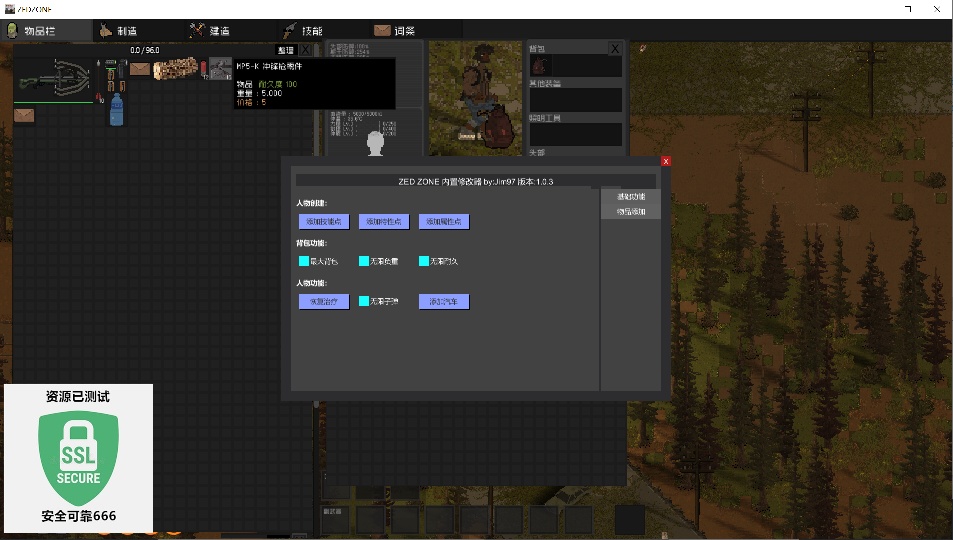Click the HP5-K submachine gun part
Image resolution: width=953 pixels, height=540 pixels.
click(221, 69)
